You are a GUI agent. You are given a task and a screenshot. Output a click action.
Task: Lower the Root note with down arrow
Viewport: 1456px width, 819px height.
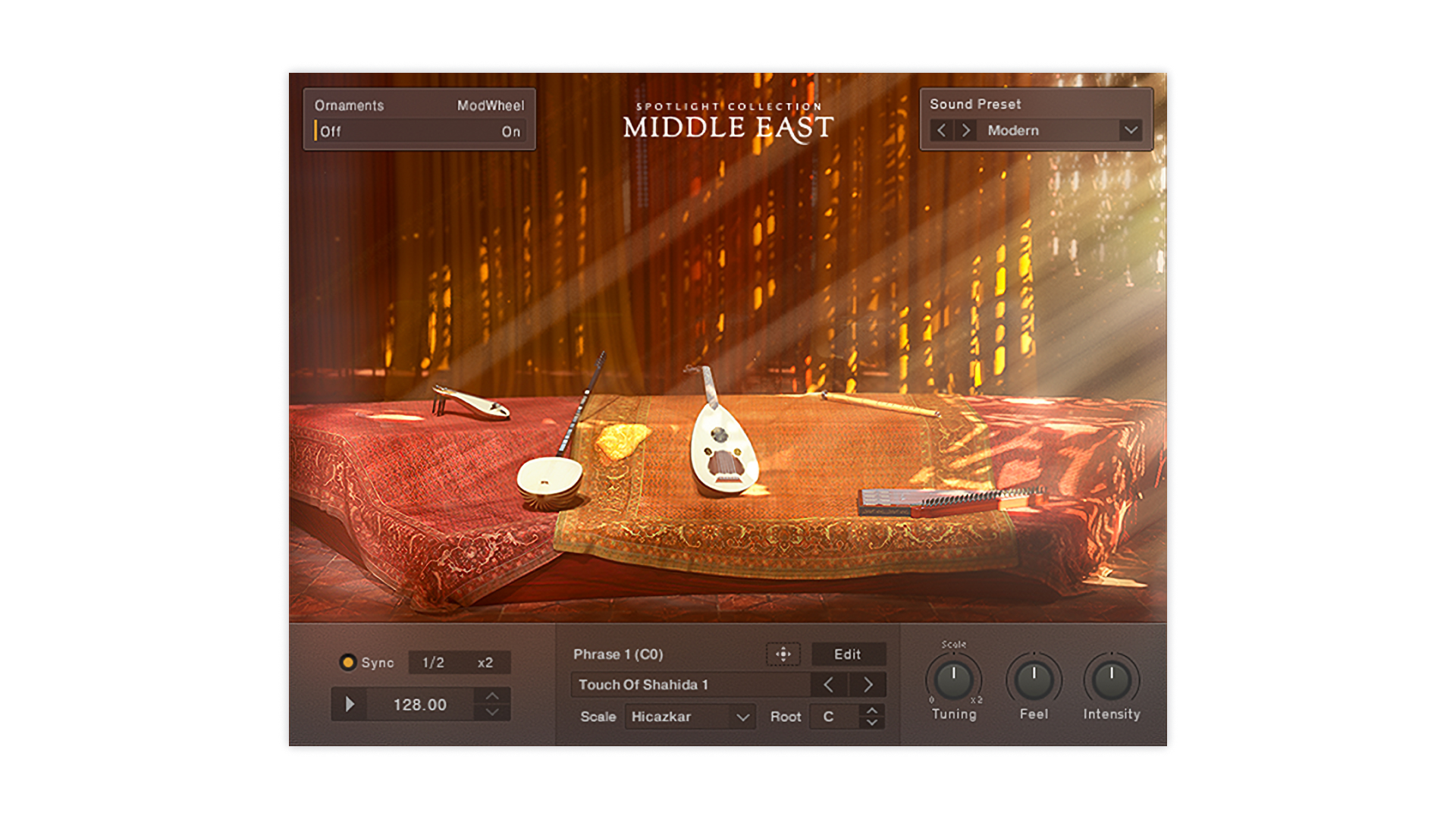coord(872,723)
